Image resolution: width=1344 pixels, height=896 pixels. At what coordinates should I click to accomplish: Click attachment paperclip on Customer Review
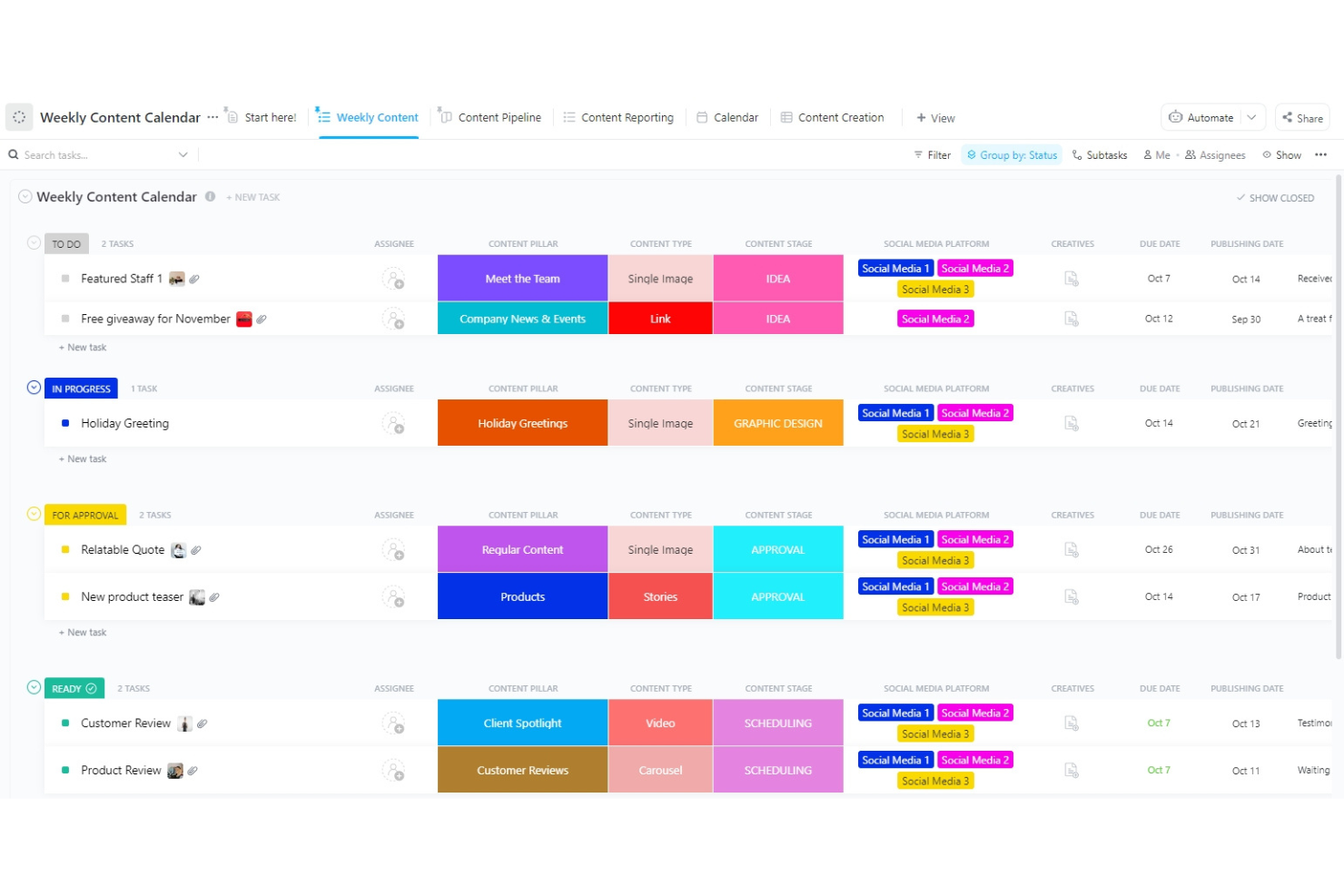click(x=203, y=724)
